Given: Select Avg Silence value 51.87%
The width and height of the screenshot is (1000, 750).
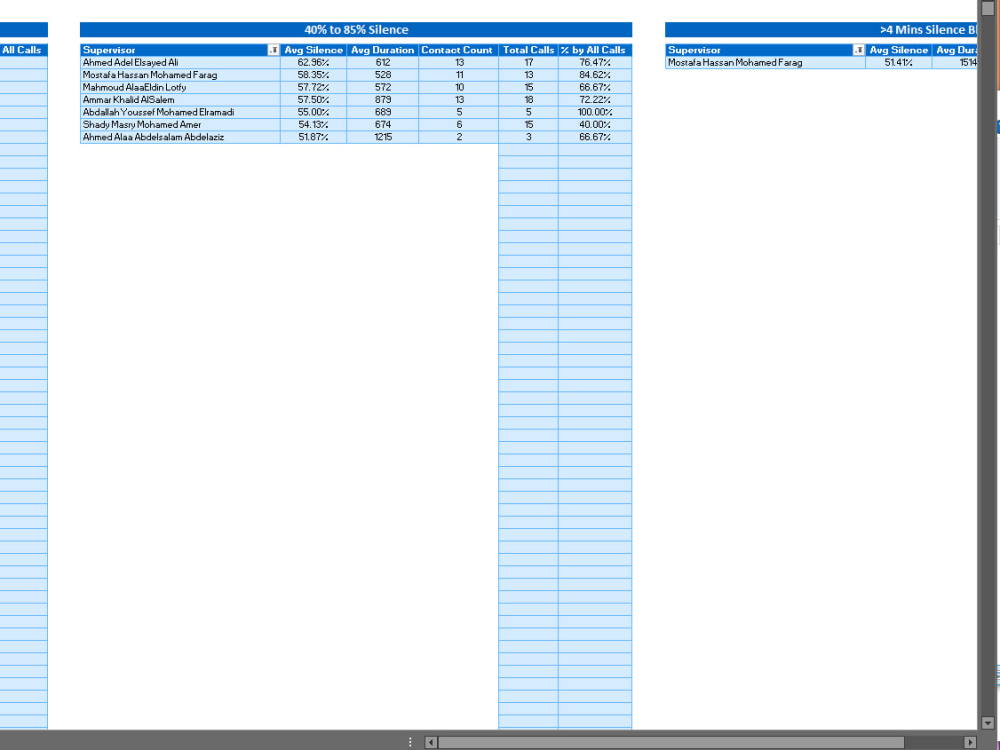Looking at the screenshot, I should (313, 137).
